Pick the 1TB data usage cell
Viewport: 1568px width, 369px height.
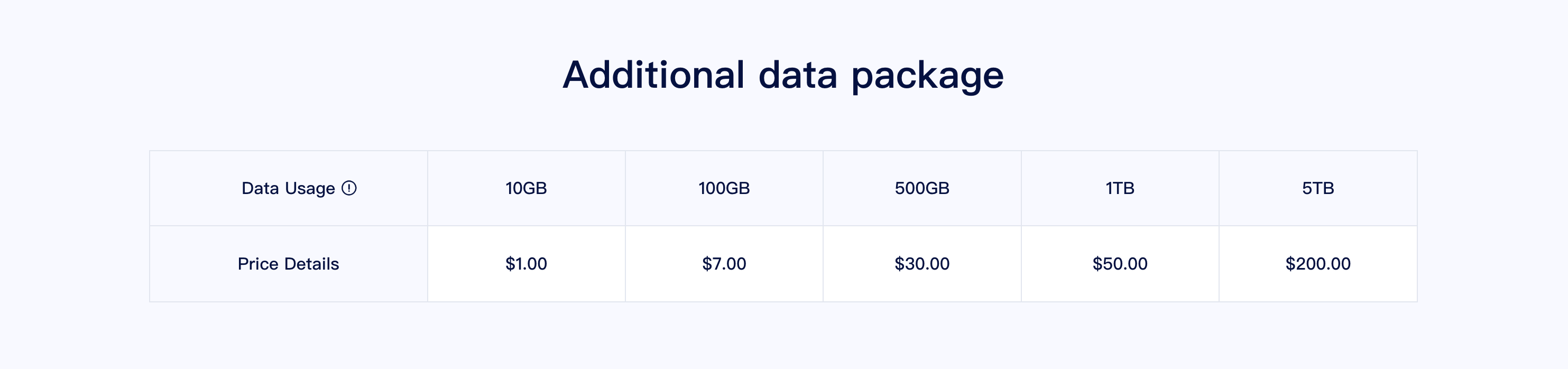(1119, 188)
